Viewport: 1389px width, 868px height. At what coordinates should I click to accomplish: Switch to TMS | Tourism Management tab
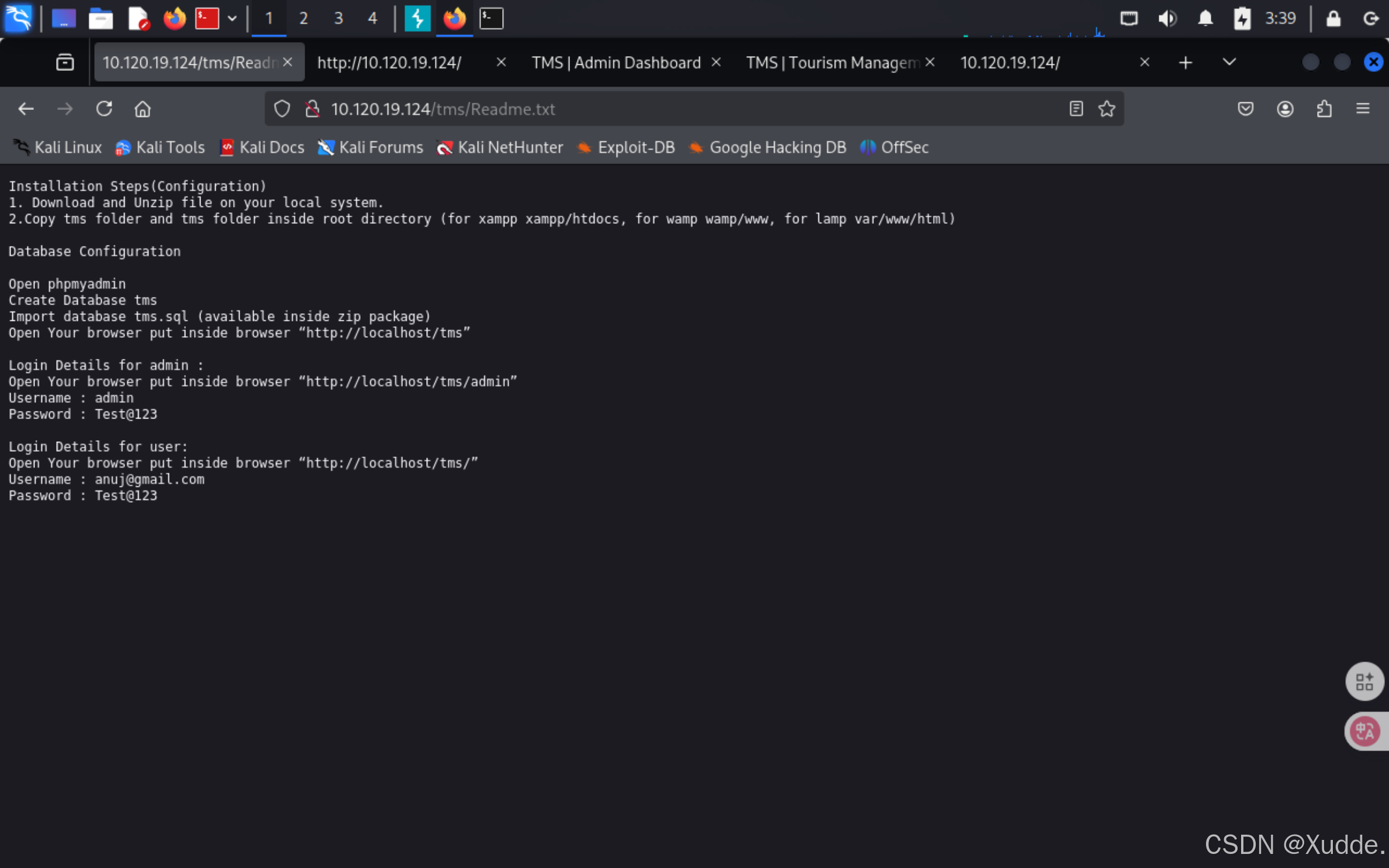click(832, 63)
